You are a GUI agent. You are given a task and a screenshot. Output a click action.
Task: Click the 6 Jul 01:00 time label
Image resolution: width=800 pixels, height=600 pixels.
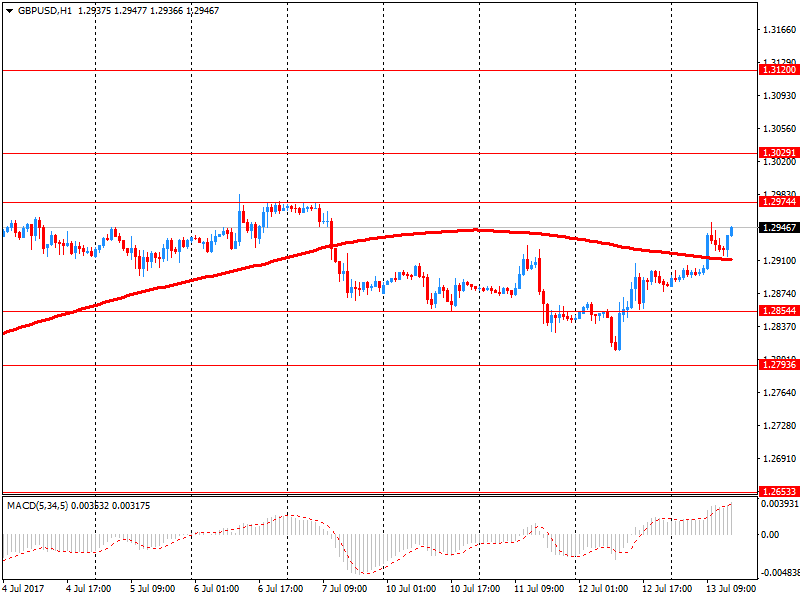[216, 589]
